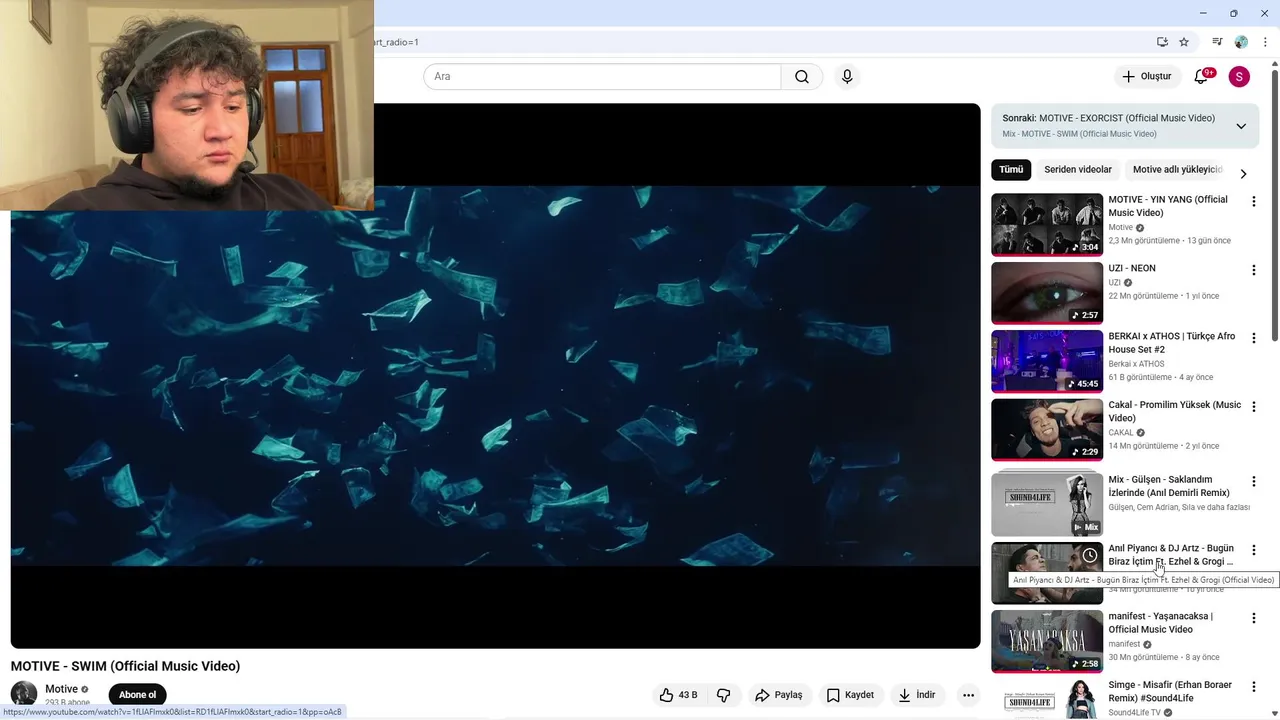Click the Chrome address bar URL
The height and width of the screenshot is (720, 1280).
coord(397,42)
